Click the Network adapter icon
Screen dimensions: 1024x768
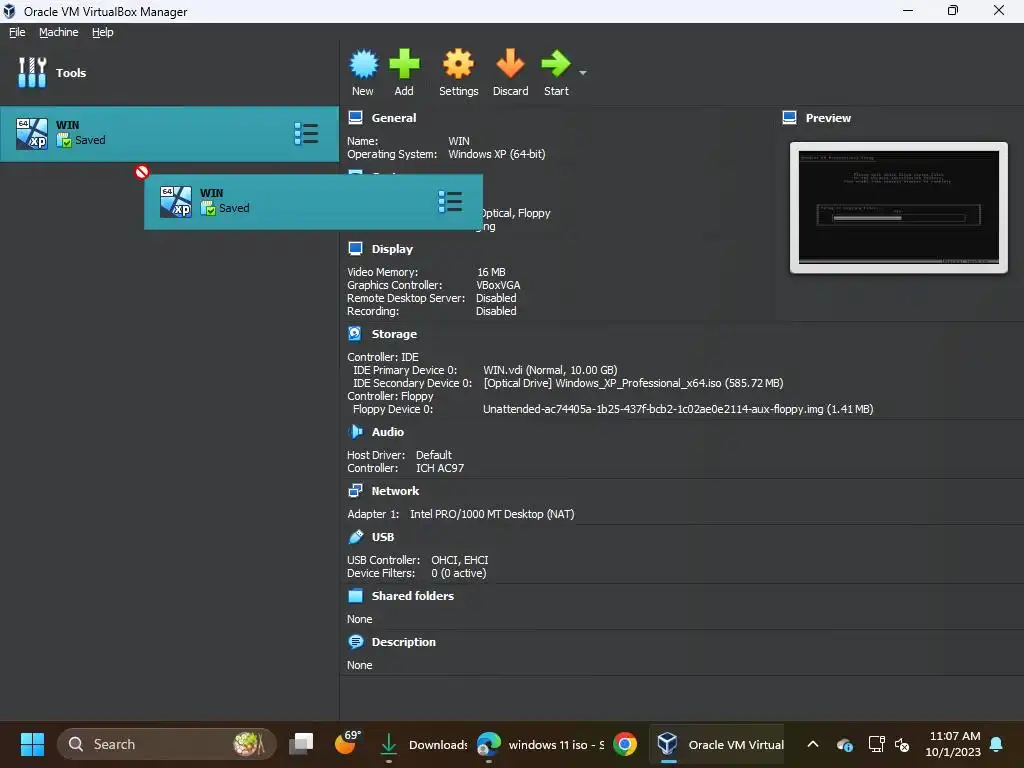pyautogui.click(x=355, y=490)
